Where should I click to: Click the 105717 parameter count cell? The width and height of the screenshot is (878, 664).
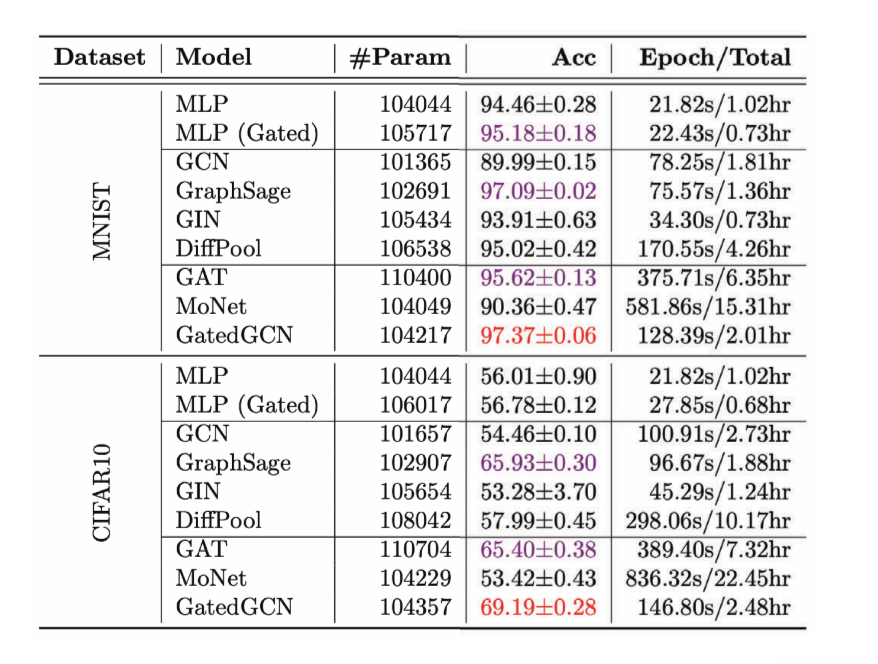(x=415, y=133)
